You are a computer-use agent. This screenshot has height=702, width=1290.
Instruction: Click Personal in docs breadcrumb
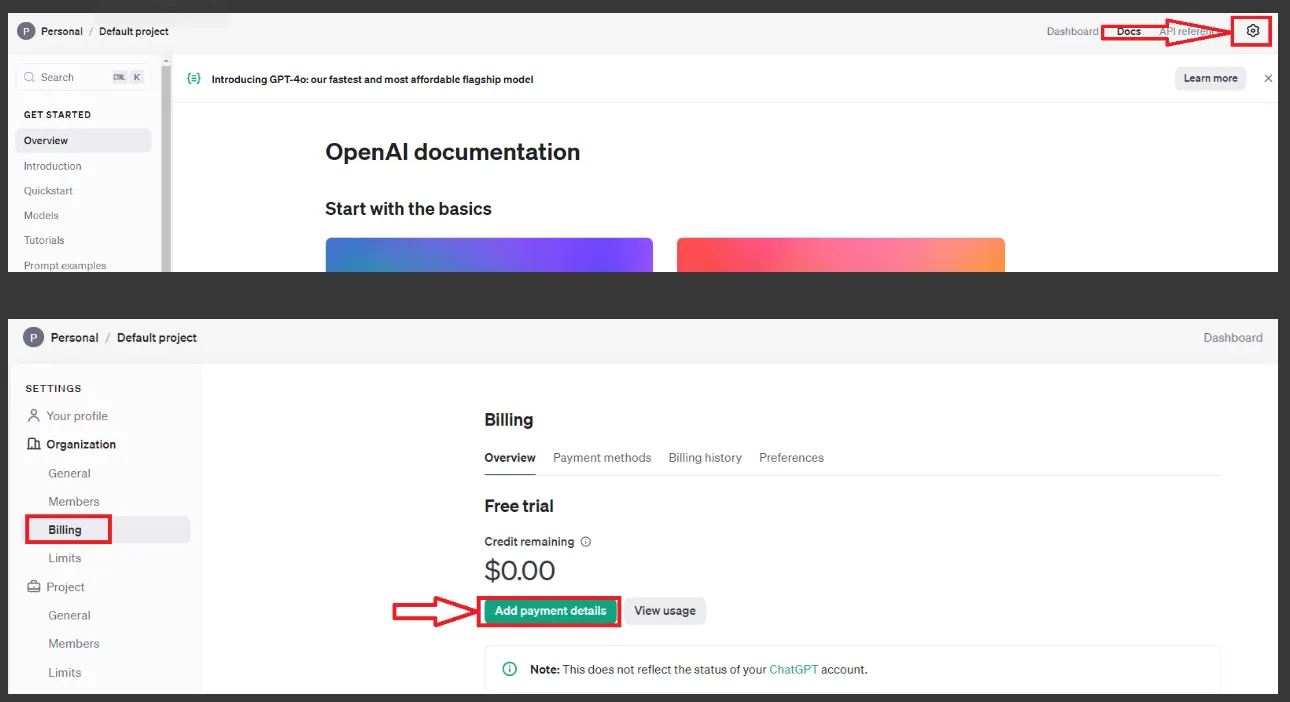point(62,31)
